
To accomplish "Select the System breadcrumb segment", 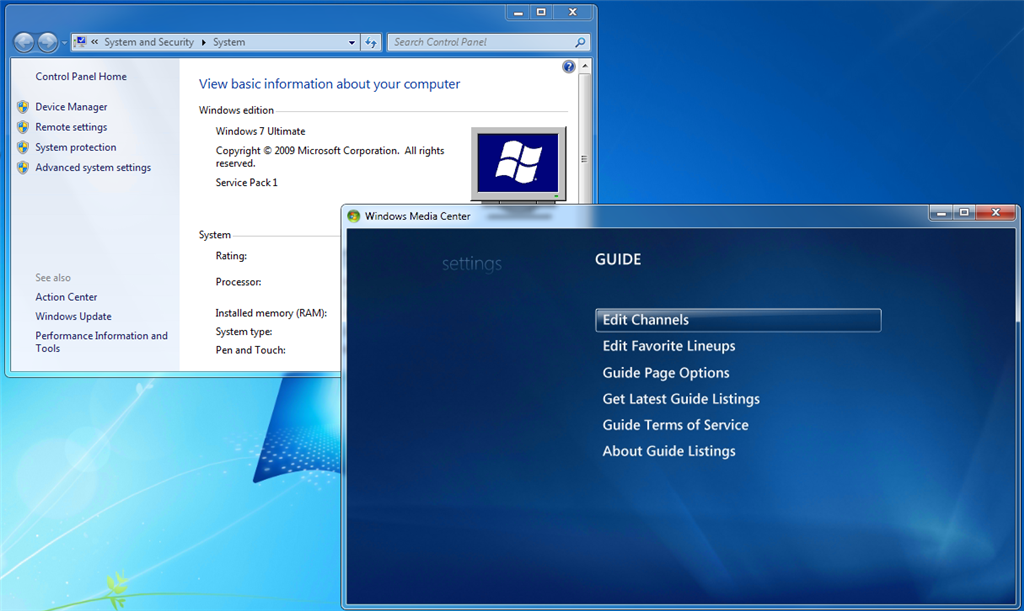I will (229, 42).
